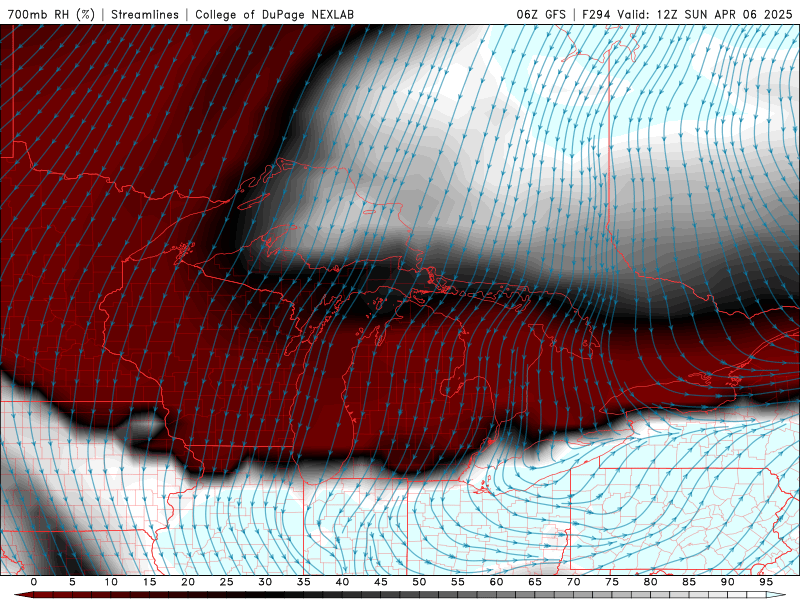Click the 60 label on the colorbar scale
Image resolution: width=800 pixels, height=600 pixels.
(496, 582)
